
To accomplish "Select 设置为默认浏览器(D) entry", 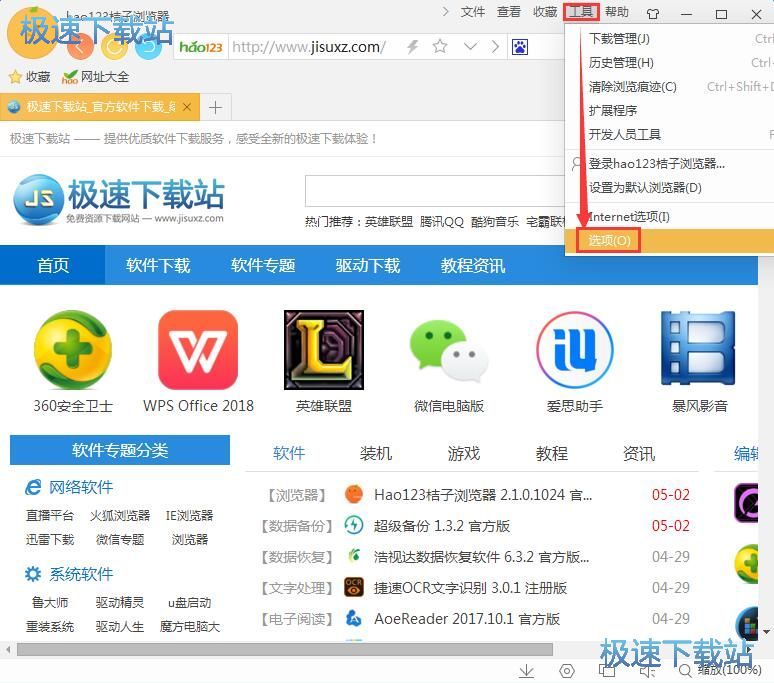I will [669, 188].
